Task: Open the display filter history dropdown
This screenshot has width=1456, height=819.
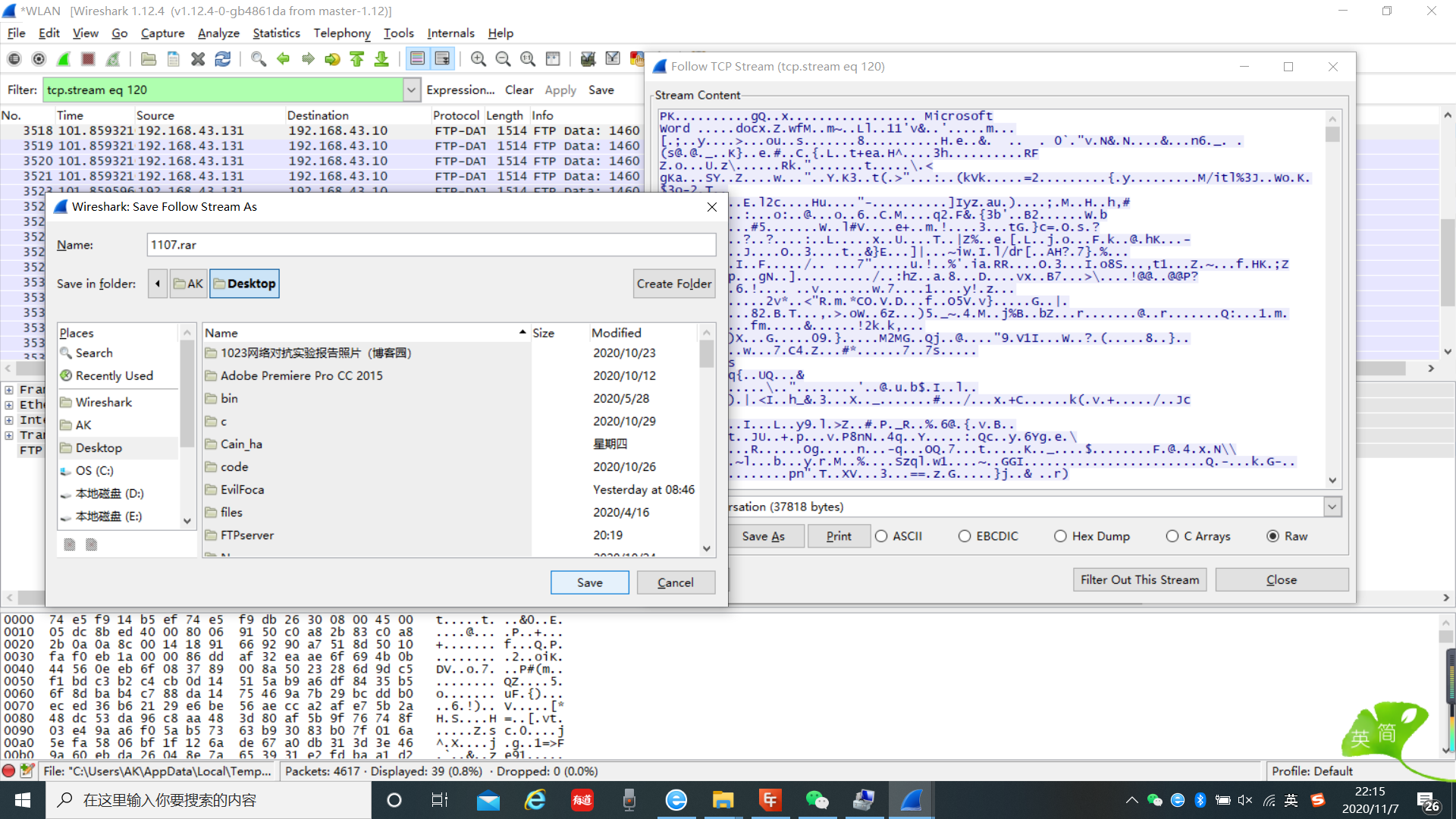Action: coord(411,90)
